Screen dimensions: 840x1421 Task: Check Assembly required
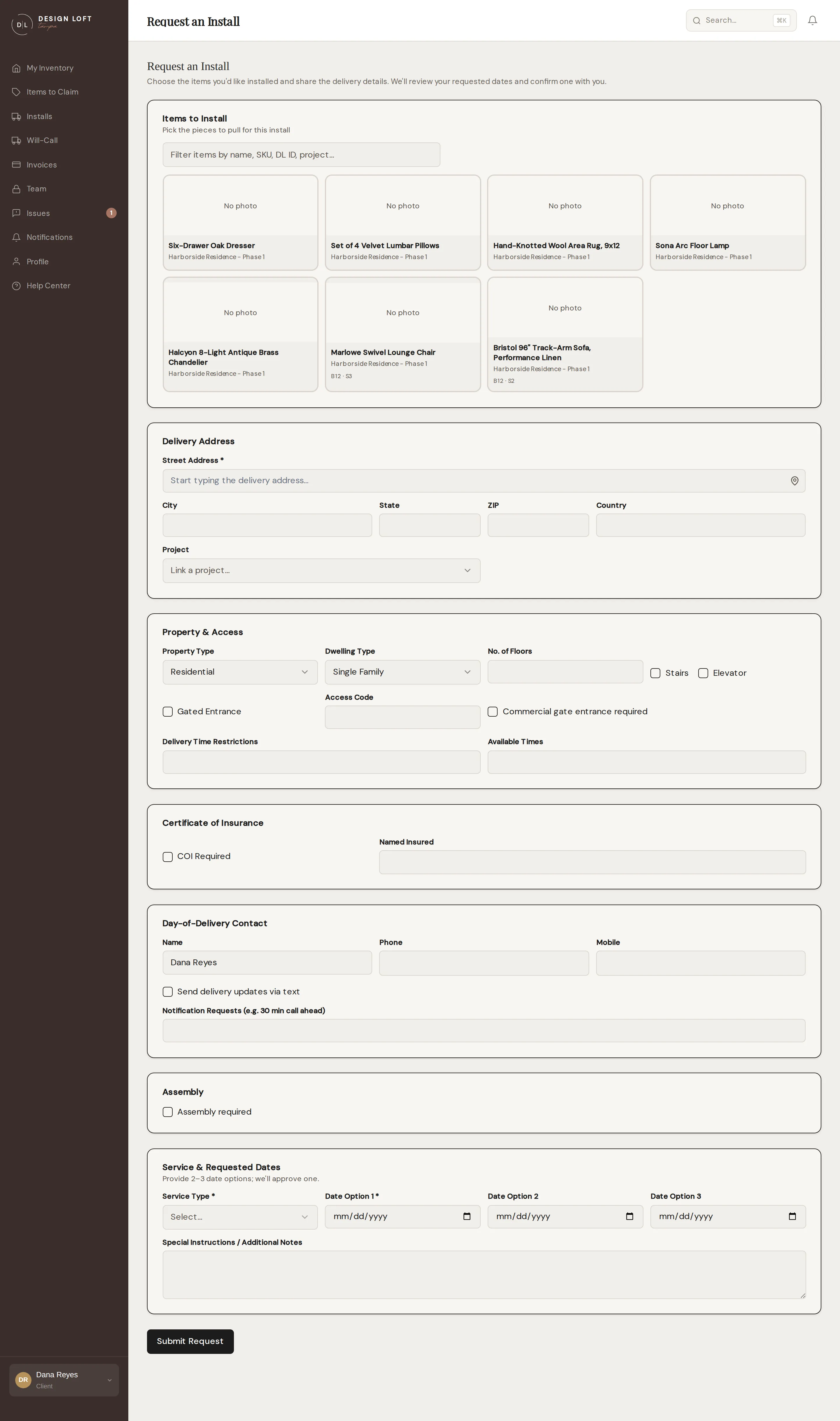[167, 1112]
